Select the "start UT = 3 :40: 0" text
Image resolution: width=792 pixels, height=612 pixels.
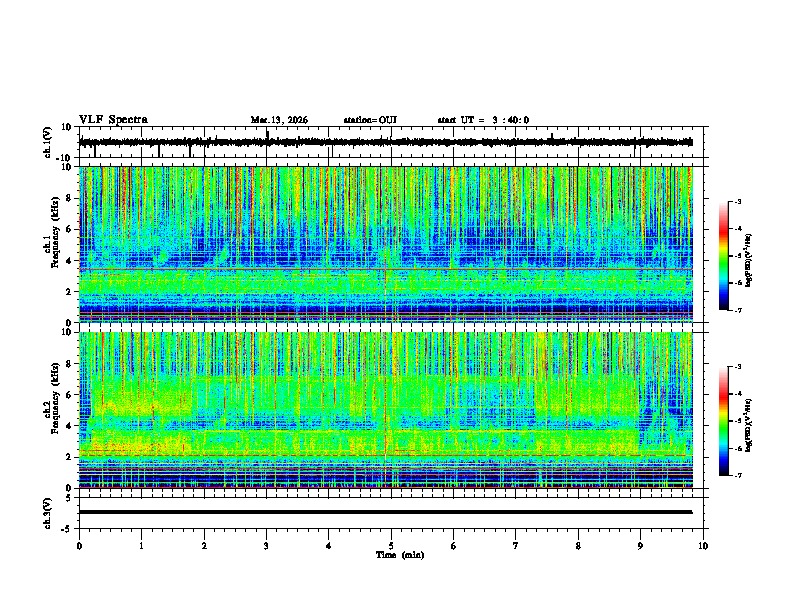[483, 120]
